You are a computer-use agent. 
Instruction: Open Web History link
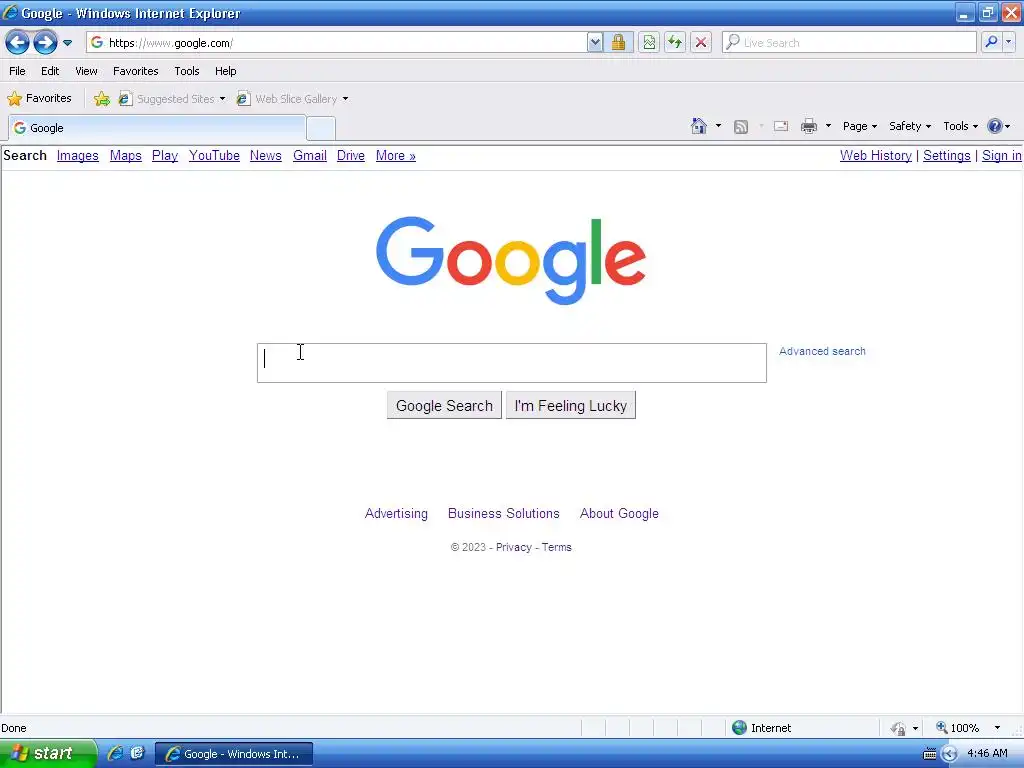[876, 155]
